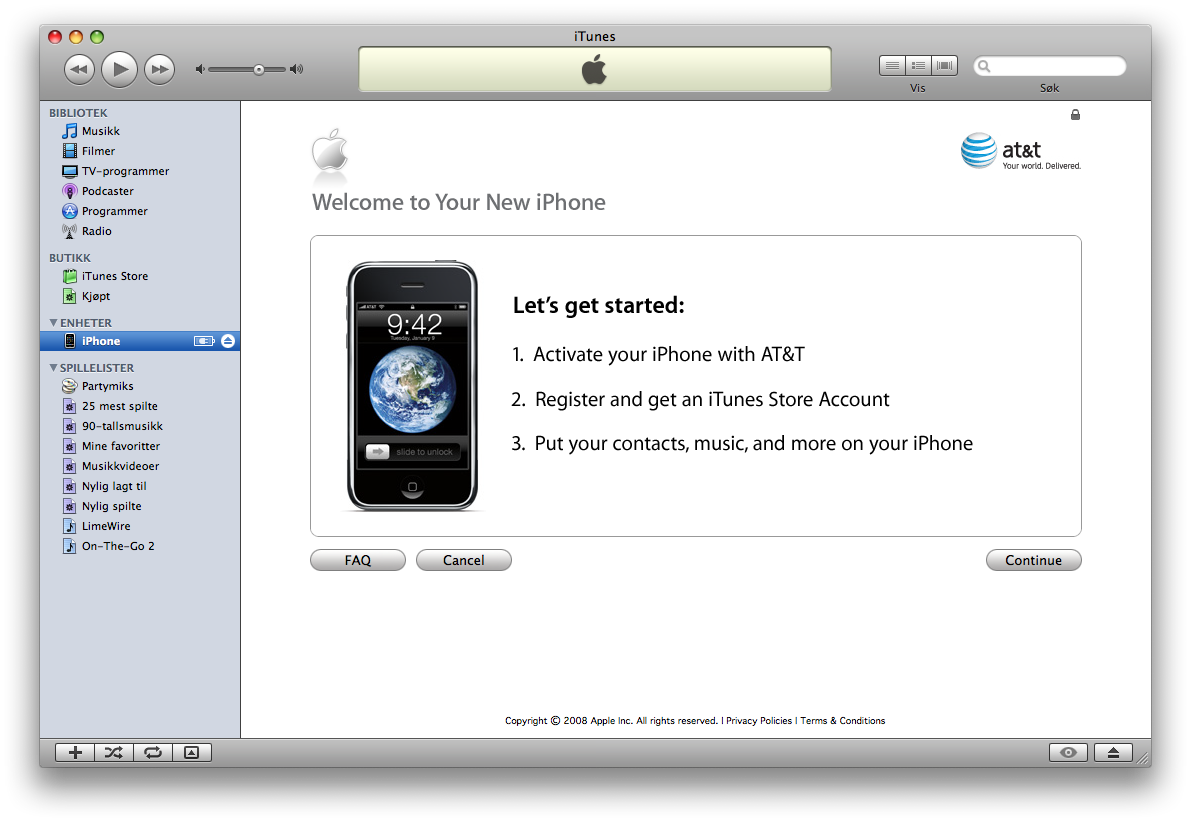
Task: Open the Privacy Policies link
Action: point(759,721)
